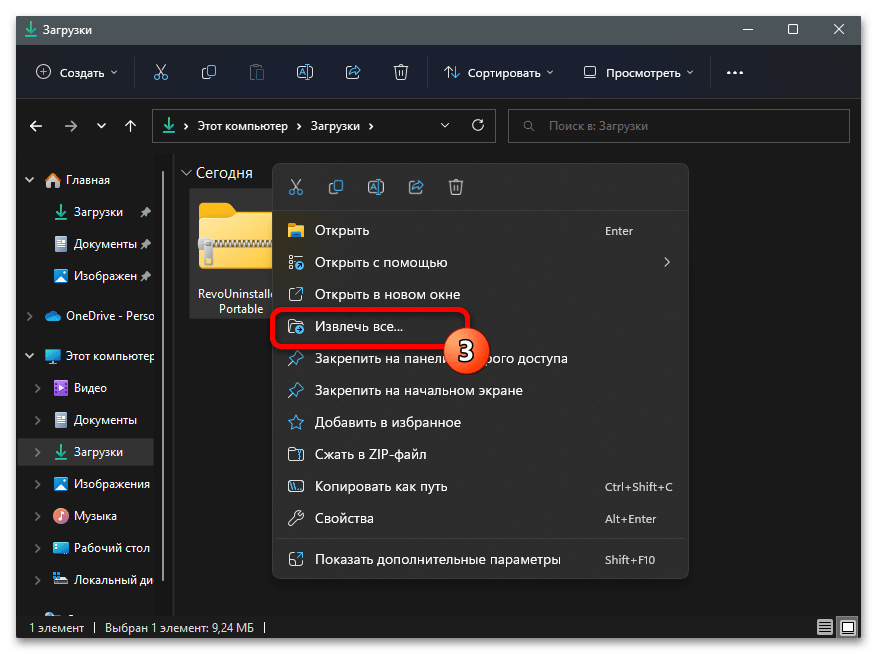Click the Share icon in the context menu
877x654 pixels.
pos(416,187)
